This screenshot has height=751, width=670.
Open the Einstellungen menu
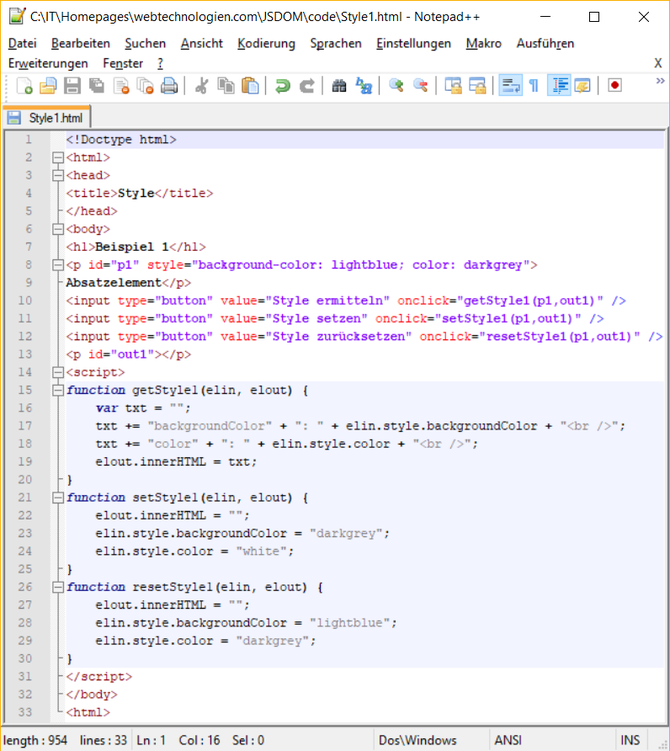pos(413,44)
